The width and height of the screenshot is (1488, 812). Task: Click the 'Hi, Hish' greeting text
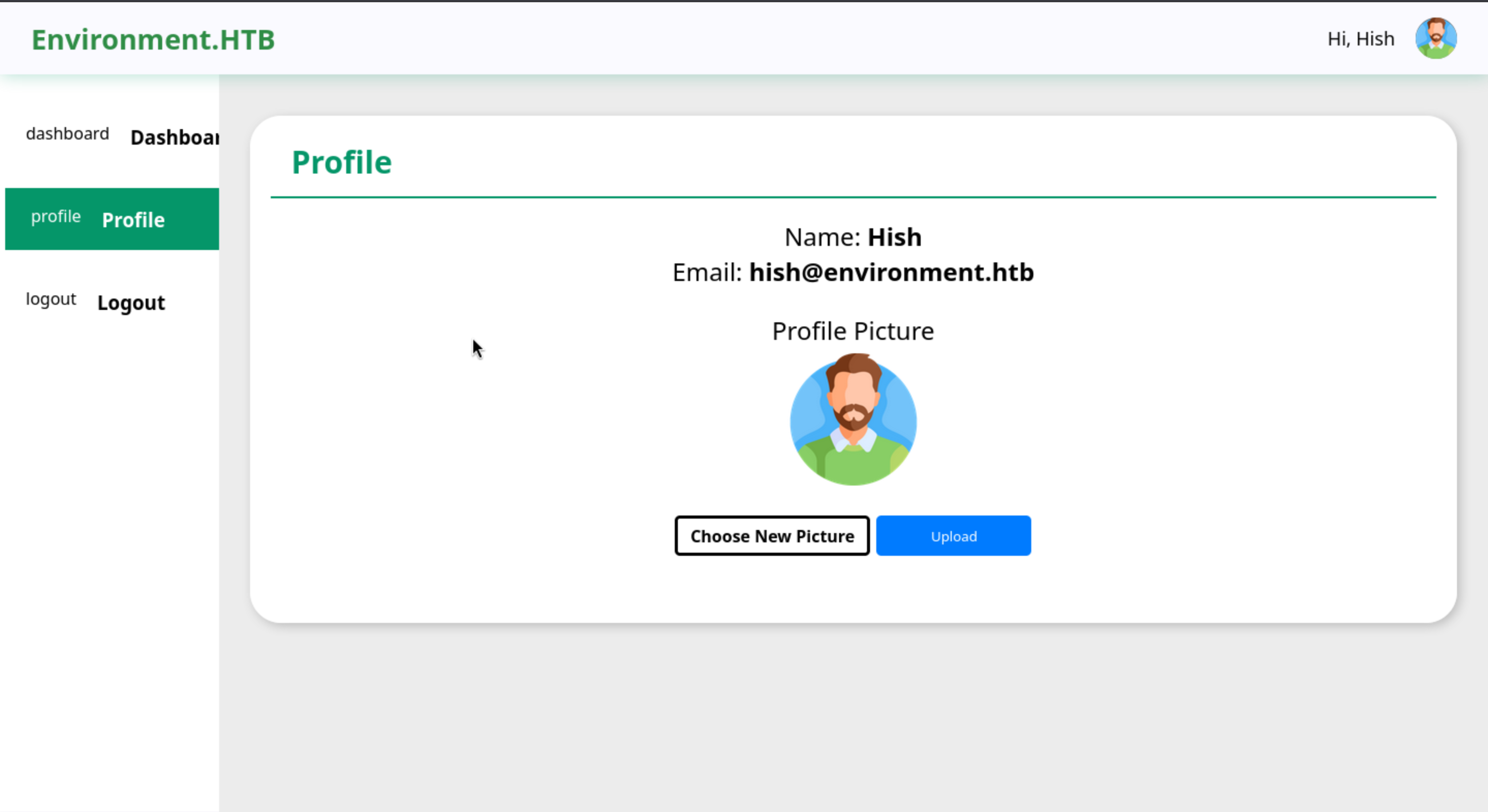pyautogui.click(x=1360, y=39)
